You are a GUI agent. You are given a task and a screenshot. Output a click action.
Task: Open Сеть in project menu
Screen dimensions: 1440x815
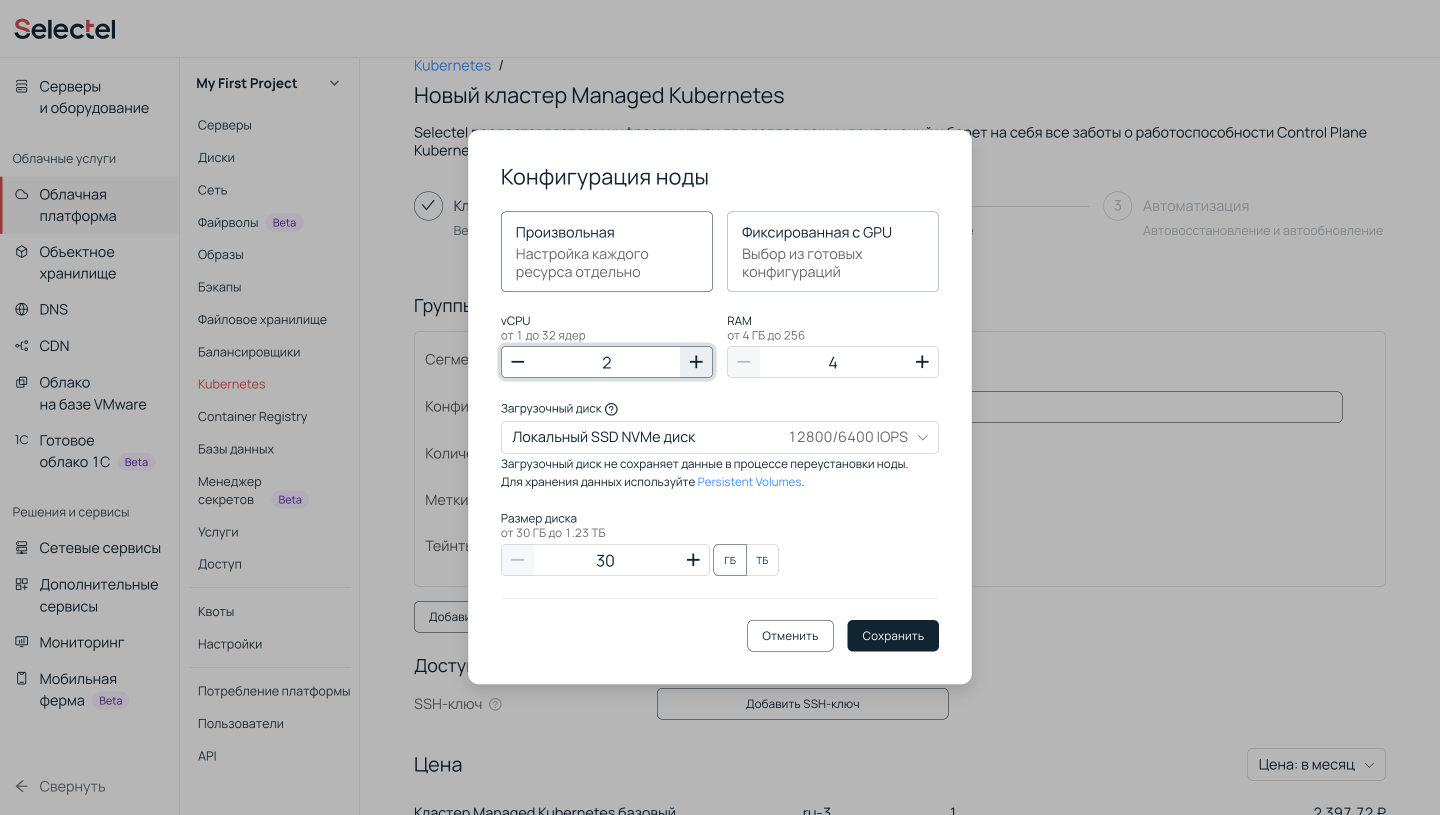[213, 190]
